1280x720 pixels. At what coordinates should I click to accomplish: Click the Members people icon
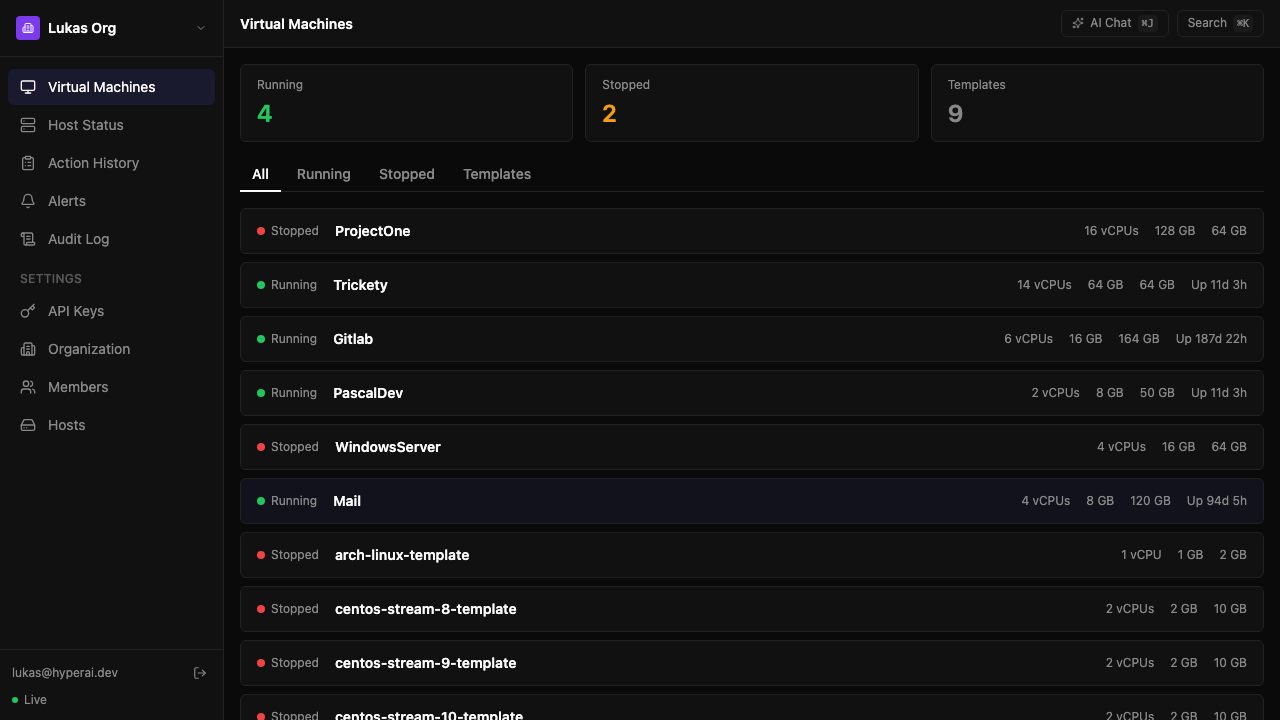coord(28,387)
